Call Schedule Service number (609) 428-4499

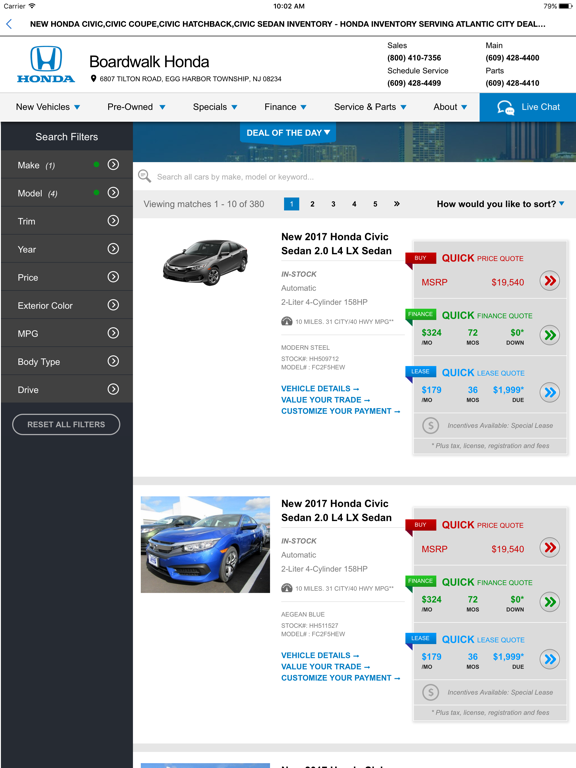pyautogui.click(x=414, y=83)
